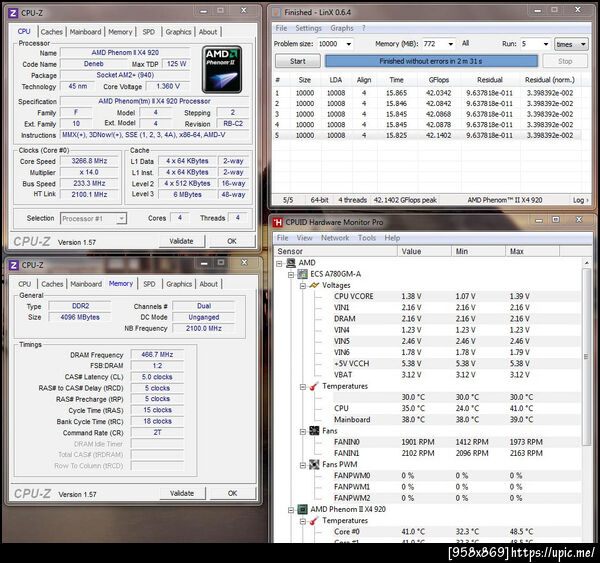Open HWMonitor Tools menu
The height and width of the screenshot is (563, 600).
(367, 238)
